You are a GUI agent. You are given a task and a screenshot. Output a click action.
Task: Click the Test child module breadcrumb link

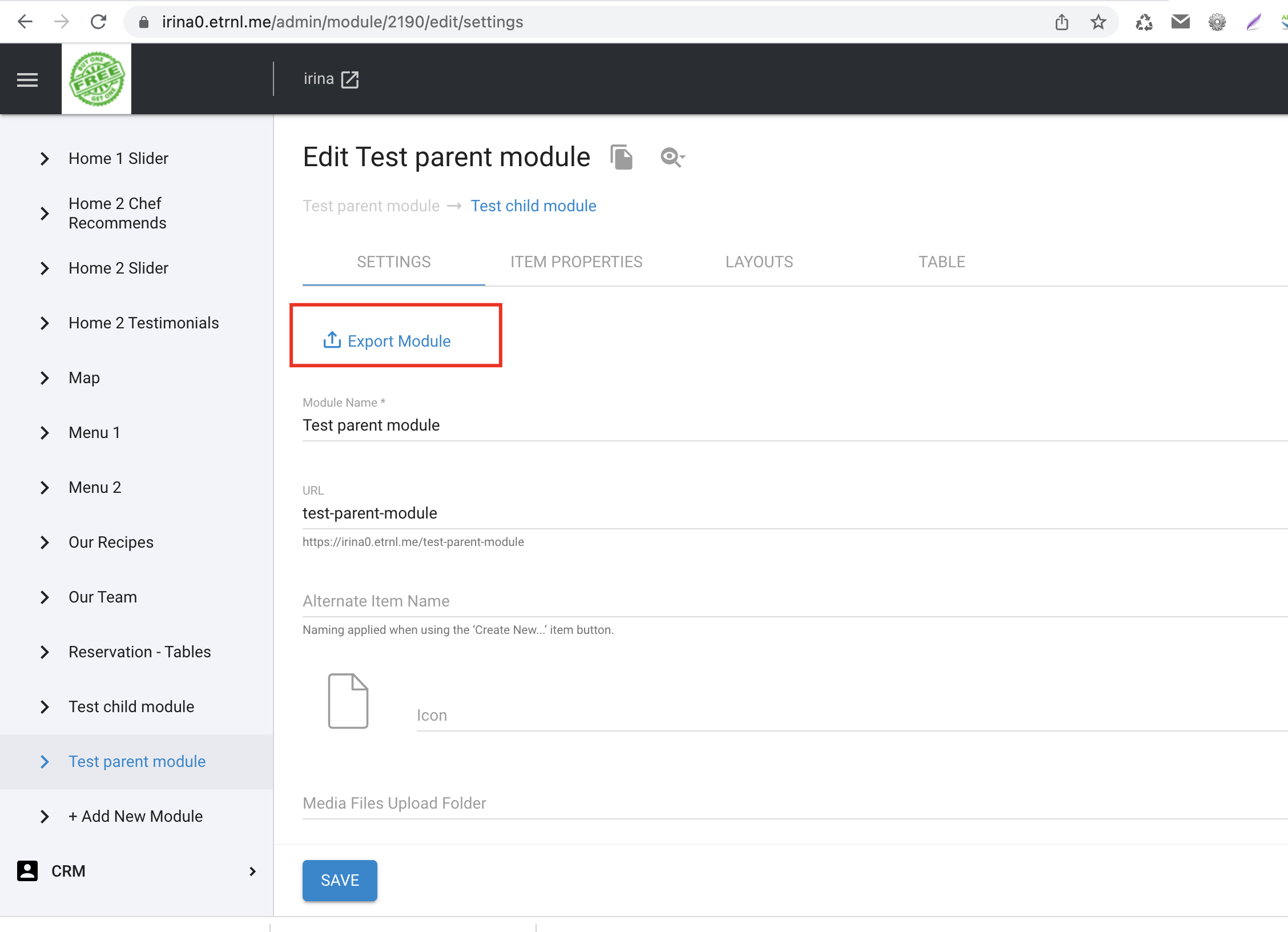pyautogui.click(x=534, y=206)
